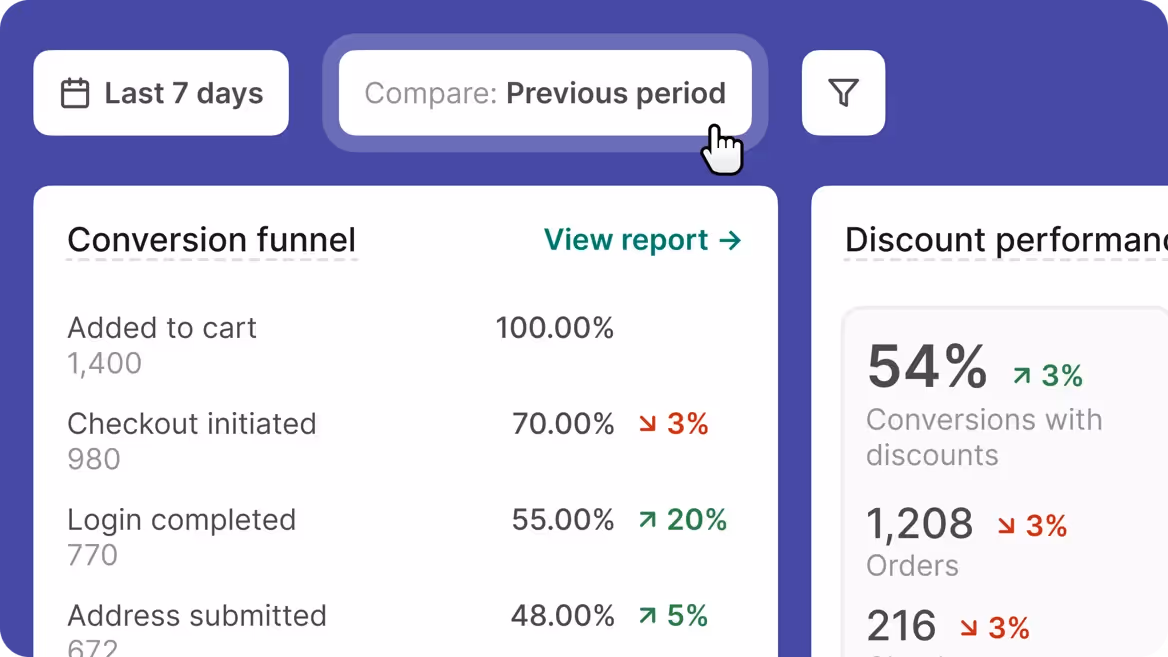Click the Orders label
The width and height of the screenshot is (1168, 657).
point(912,566)
